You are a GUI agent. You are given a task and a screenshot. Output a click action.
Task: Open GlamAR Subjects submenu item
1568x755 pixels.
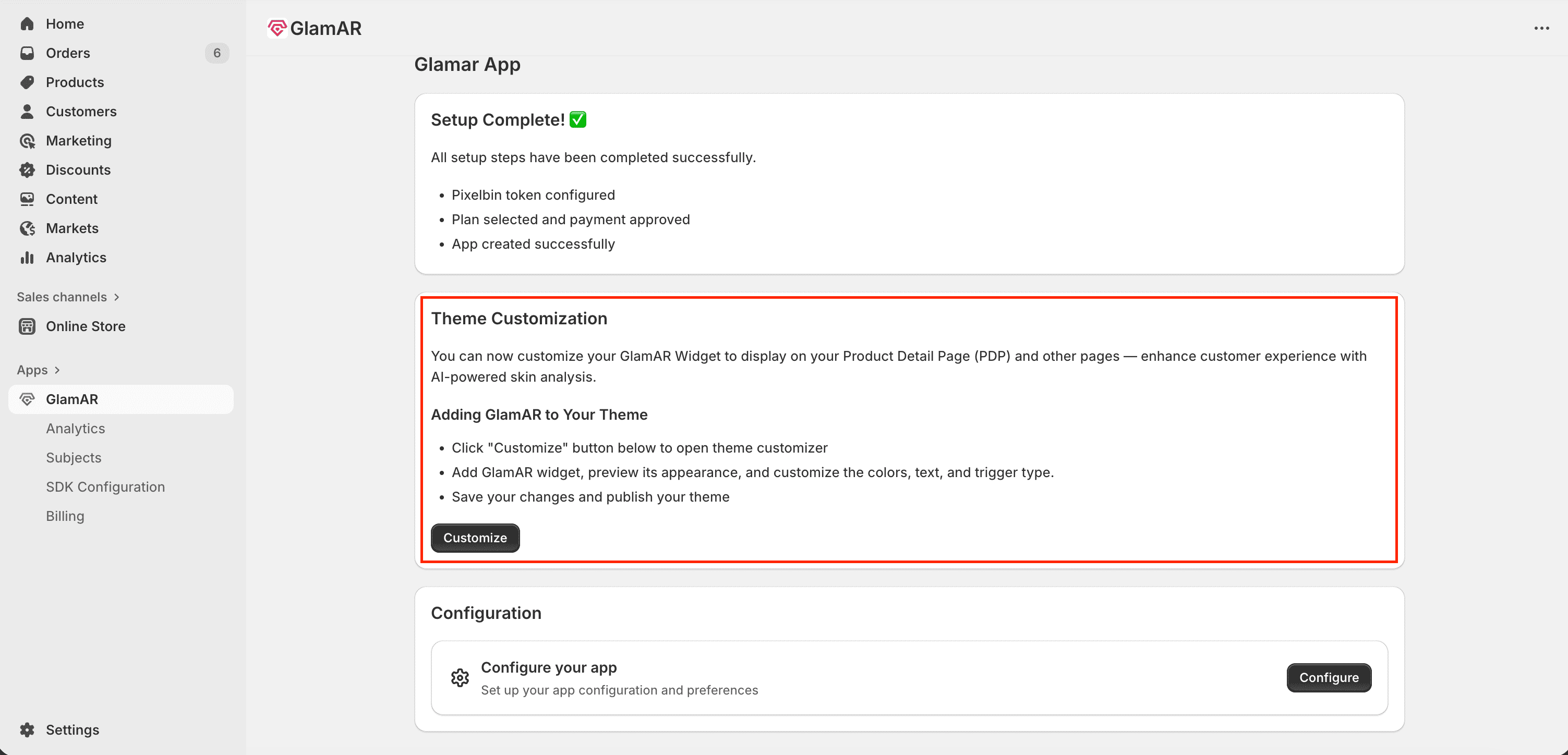(x=74, y=457)
